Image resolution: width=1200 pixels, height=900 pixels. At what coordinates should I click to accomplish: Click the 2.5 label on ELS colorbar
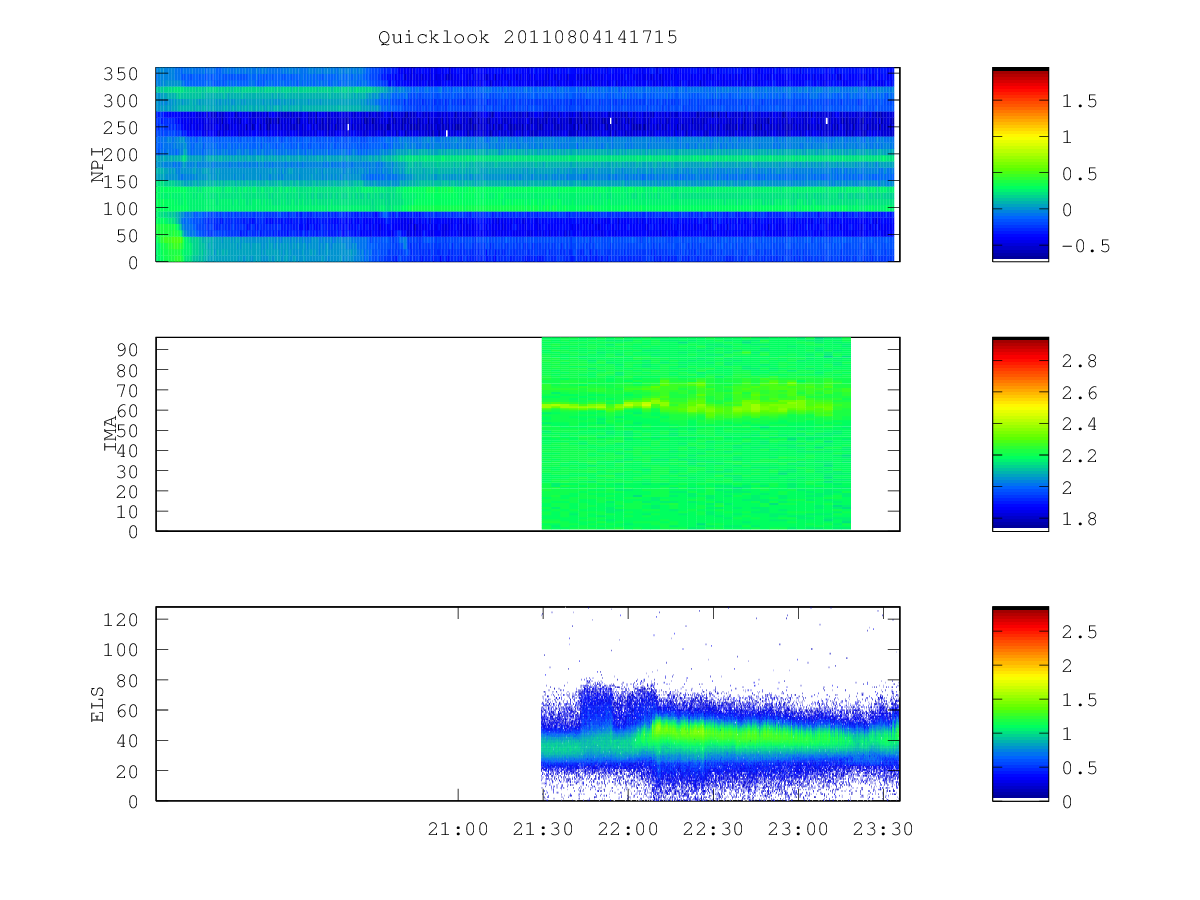click(x=1080, y=632)
